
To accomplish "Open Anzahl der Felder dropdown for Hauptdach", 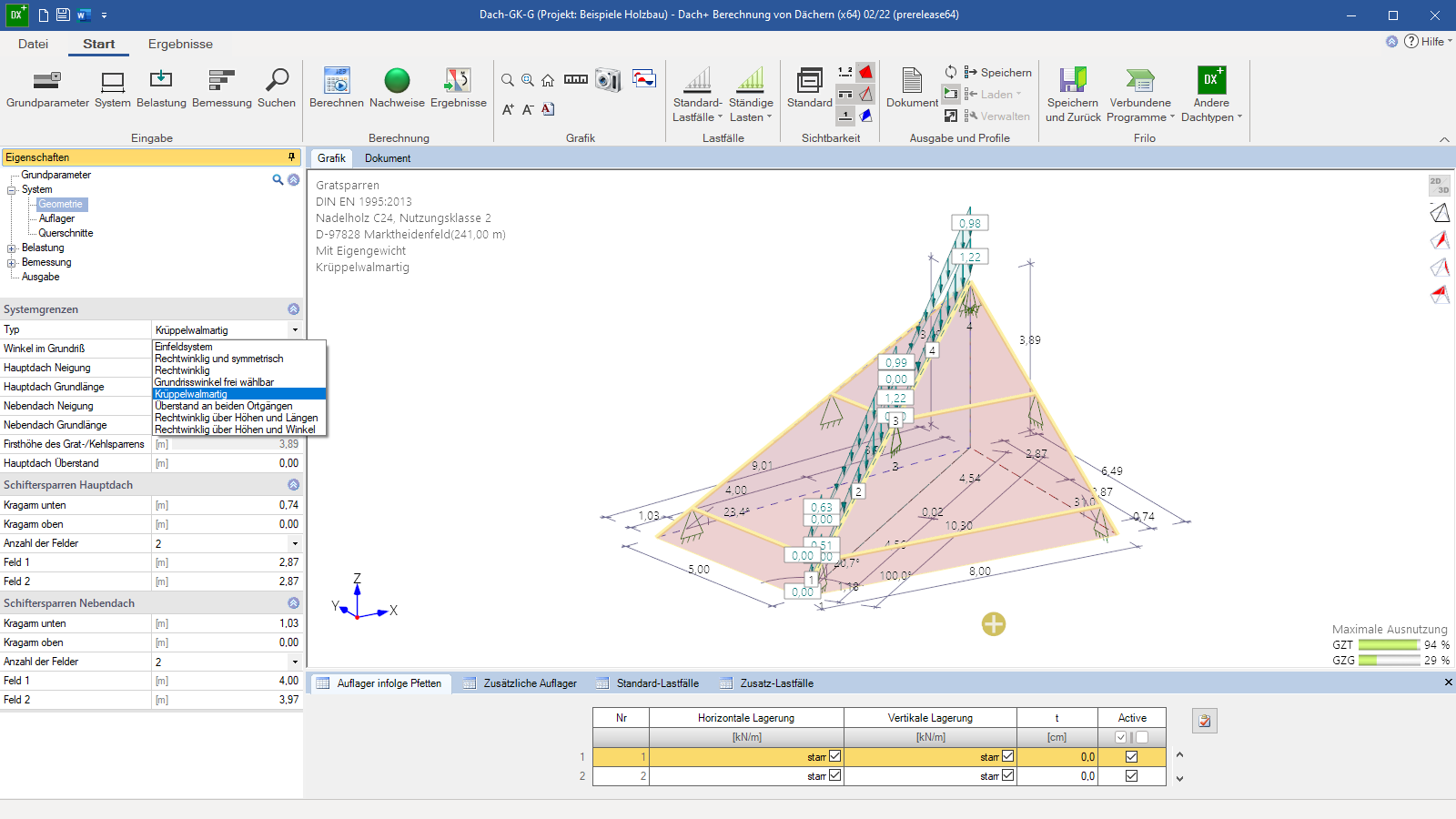I will 295,543.
